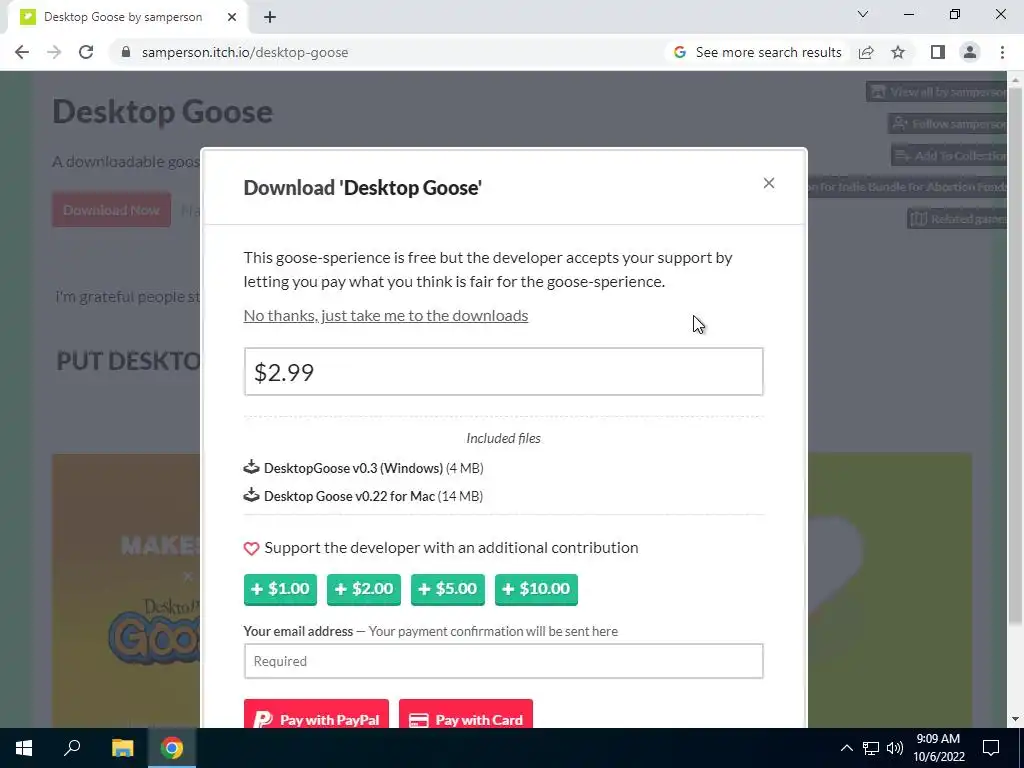
Task: Open the Chrome side panel
Action: click(938, 52)
